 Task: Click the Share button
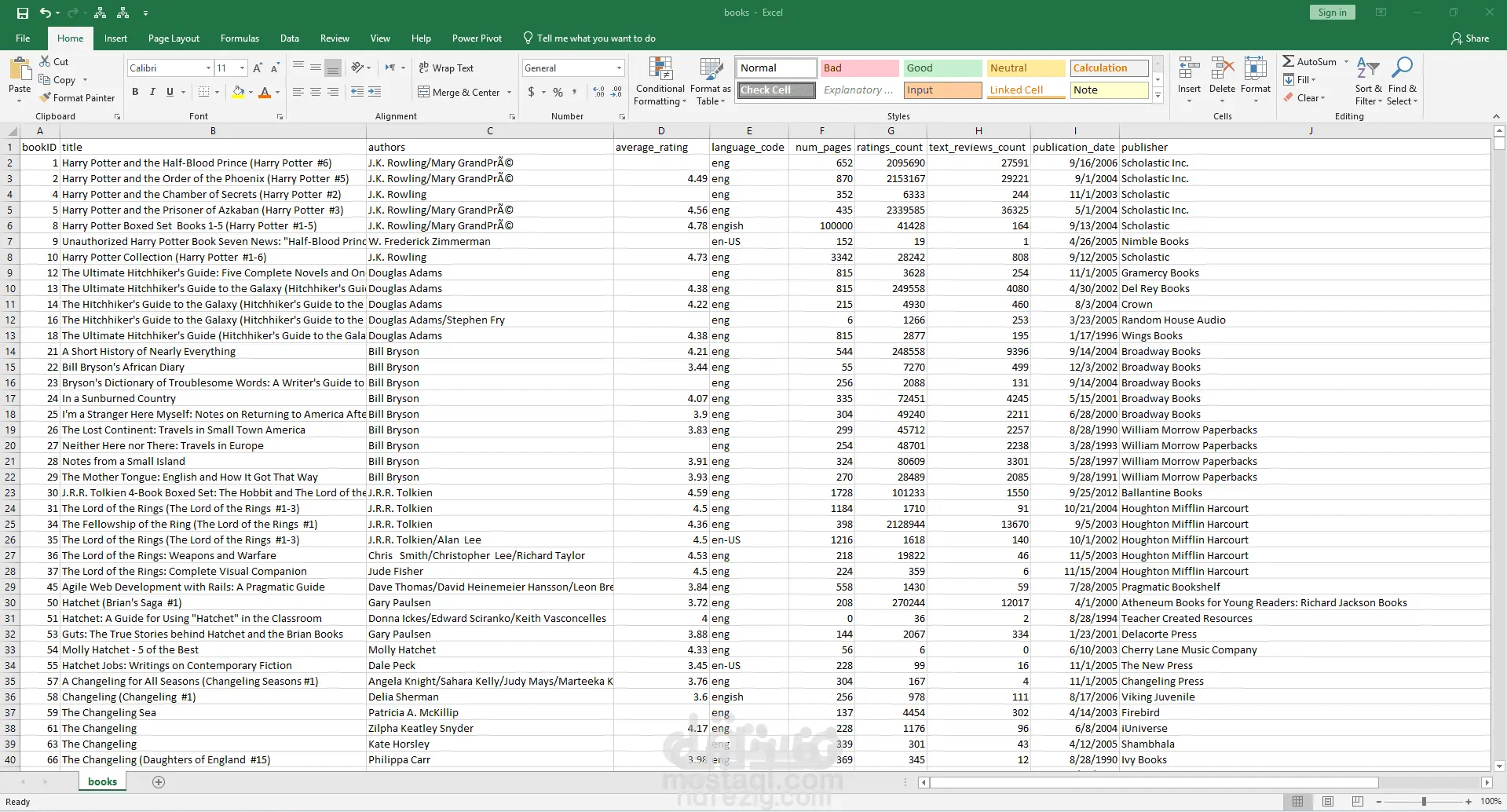coord(1470,38)
